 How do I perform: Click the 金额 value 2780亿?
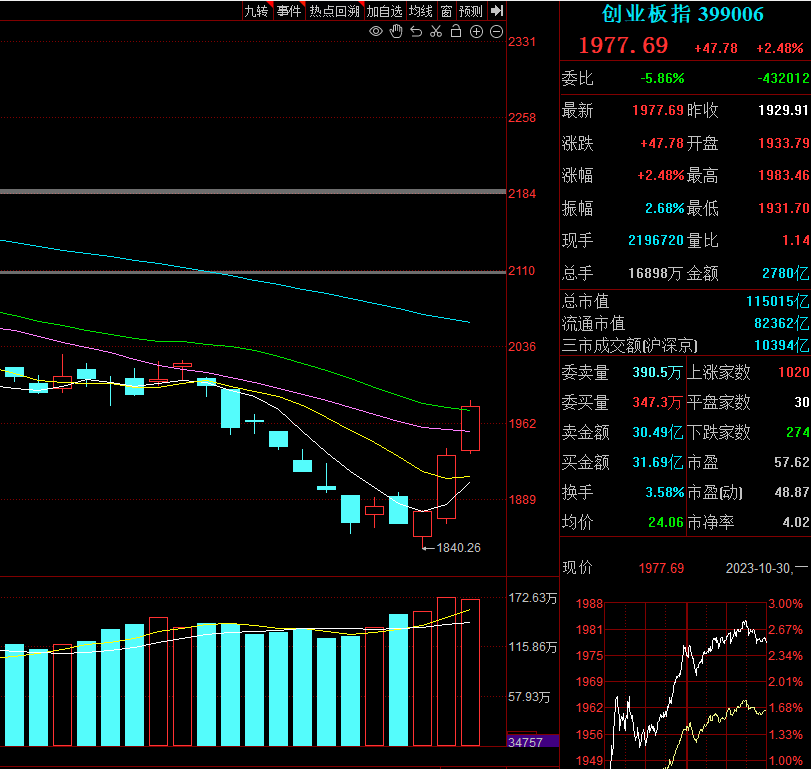click(786, 274)
